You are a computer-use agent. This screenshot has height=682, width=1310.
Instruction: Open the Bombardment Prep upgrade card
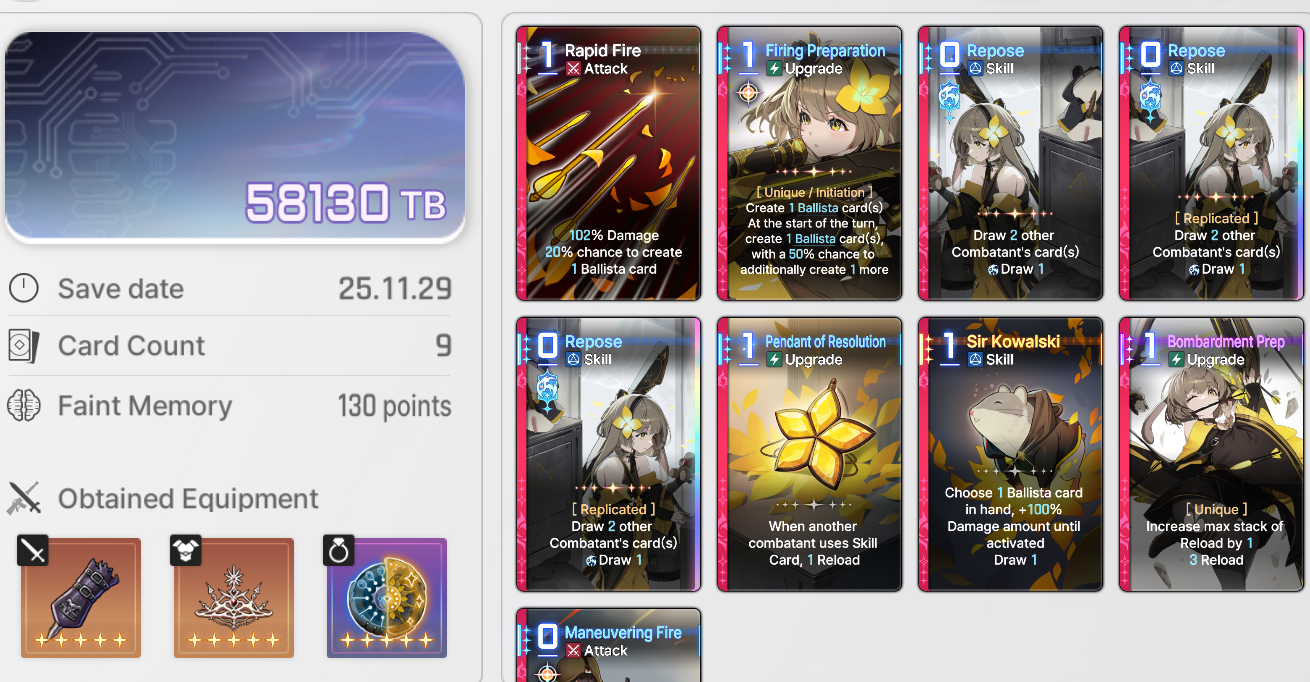pyautogui.click(x=1211, y=455)
